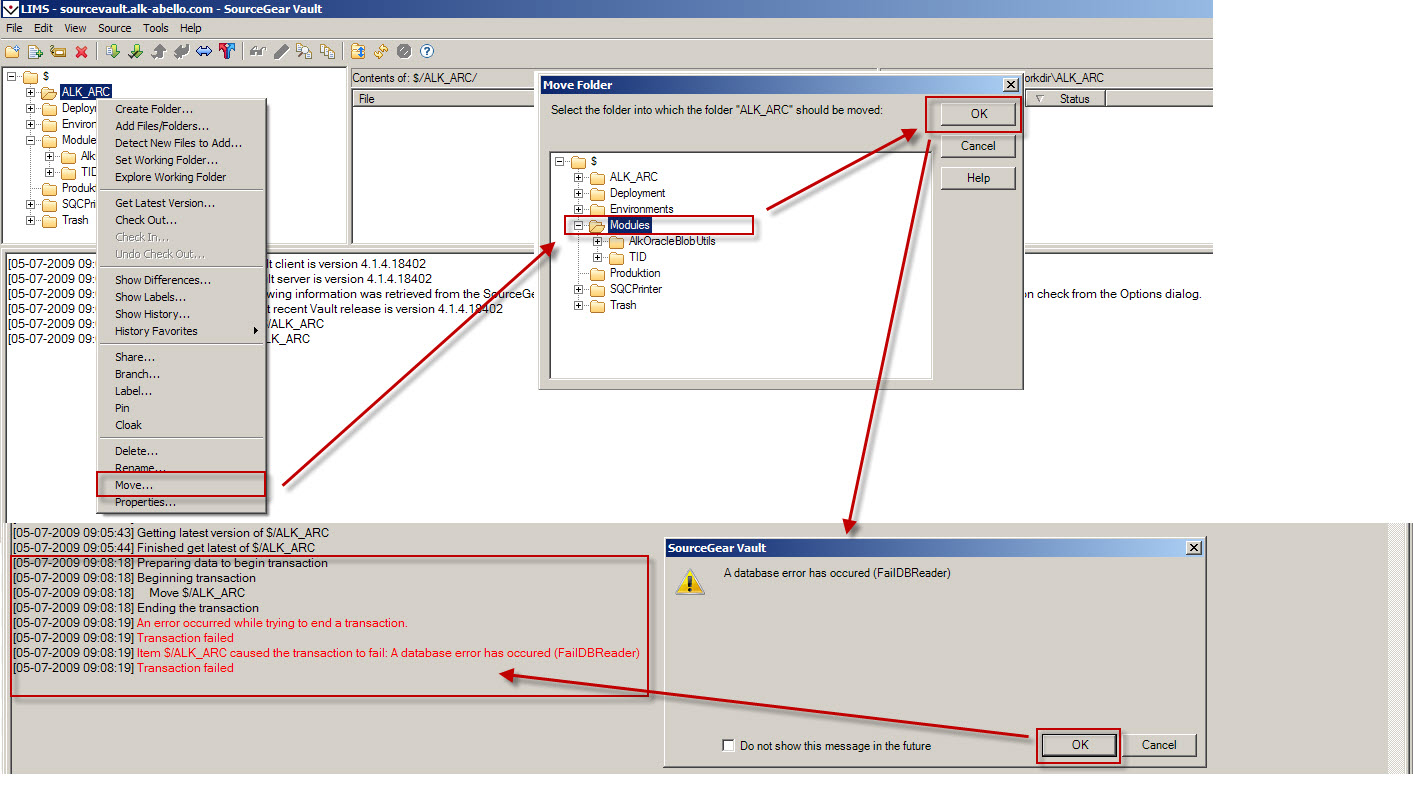This screenshot has height=800, width=1413.
Task: Click Help in the Move Folder dialog
Action: pos(978,178)
